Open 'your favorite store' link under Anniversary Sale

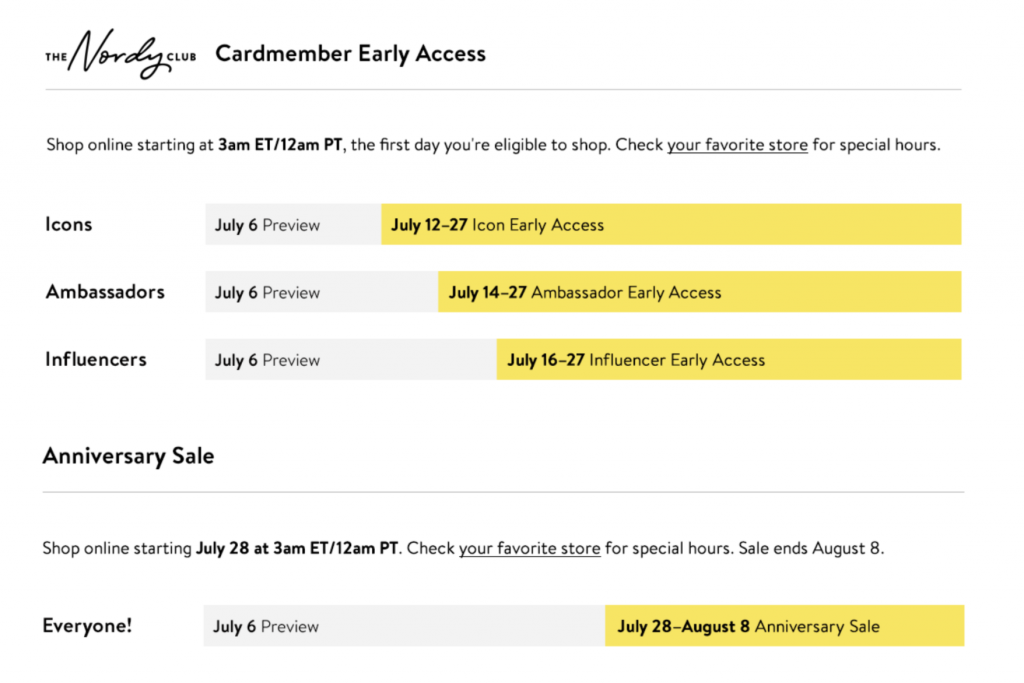(x=529, y=548)
